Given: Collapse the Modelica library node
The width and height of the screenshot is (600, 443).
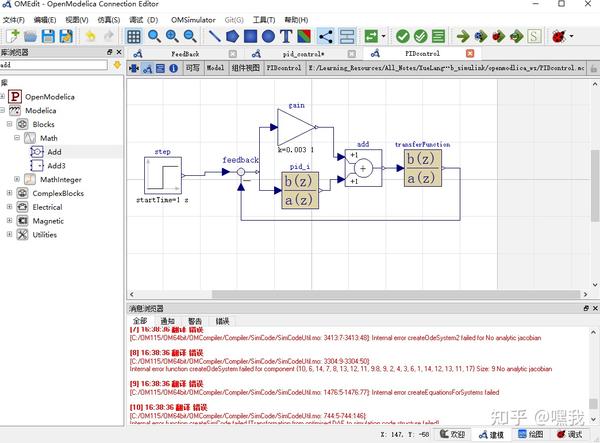Looking at the screenshot, I should (3, 110).
